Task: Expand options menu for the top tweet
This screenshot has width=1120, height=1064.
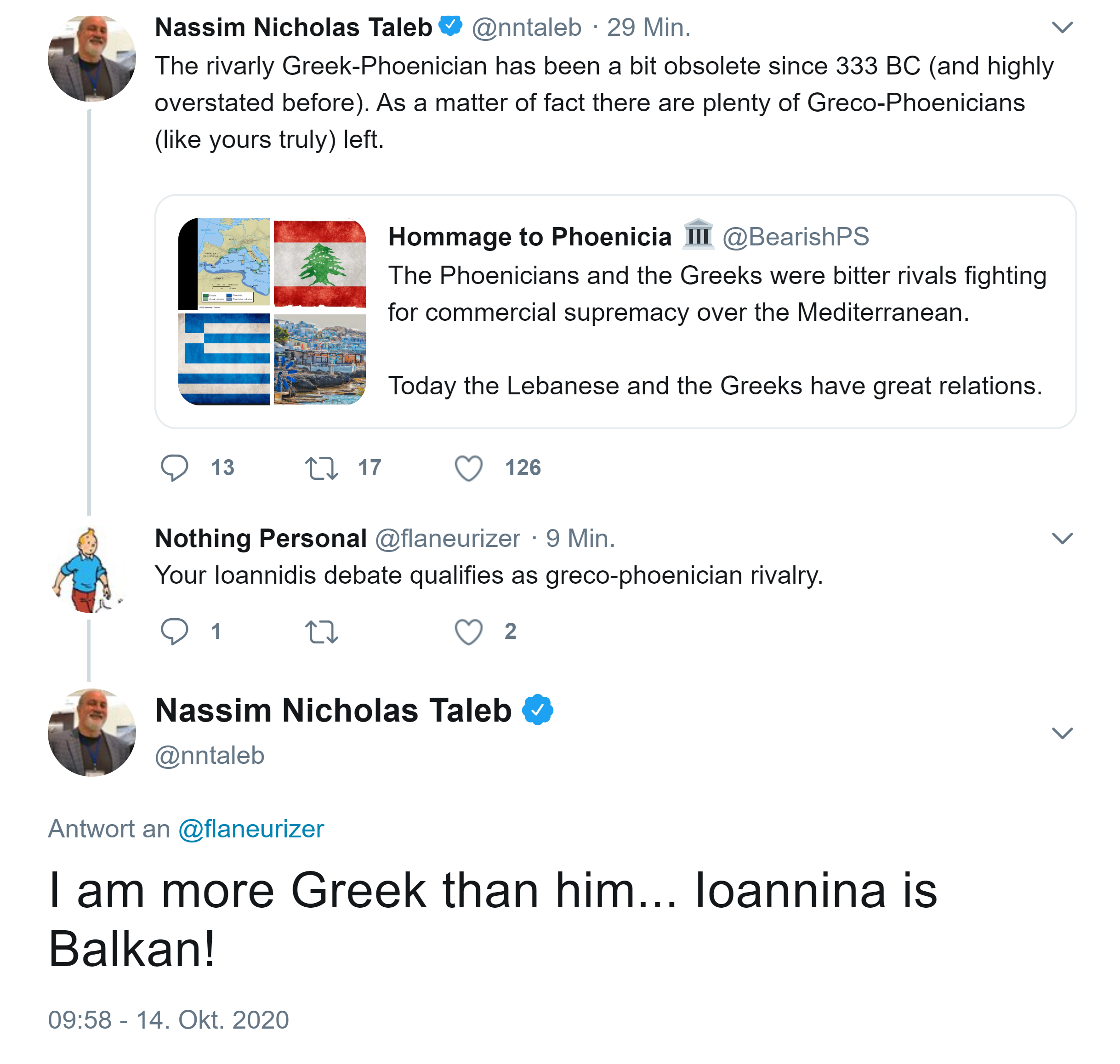Action: click(1062, 27)
